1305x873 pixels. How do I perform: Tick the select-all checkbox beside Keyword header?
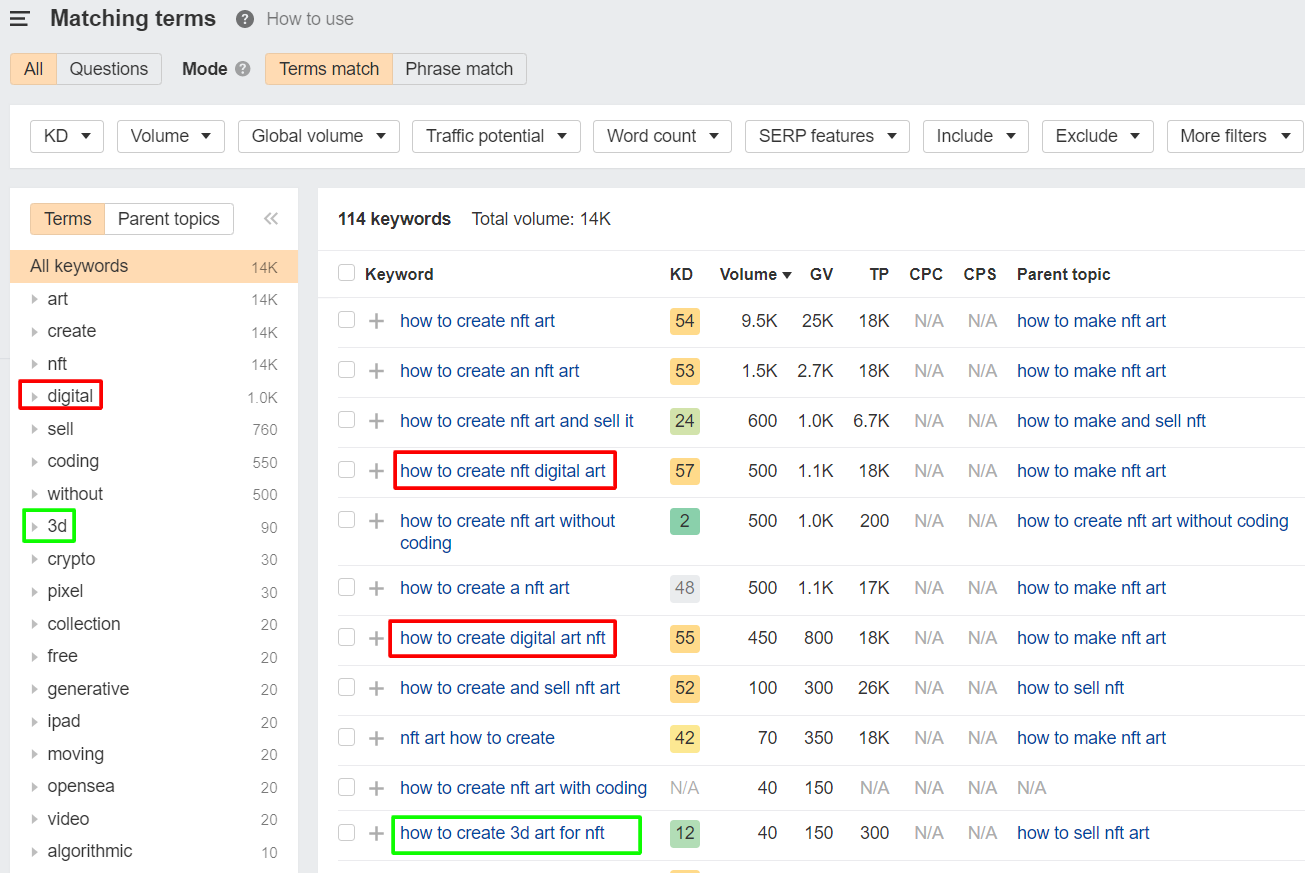[x=346, y=273]
